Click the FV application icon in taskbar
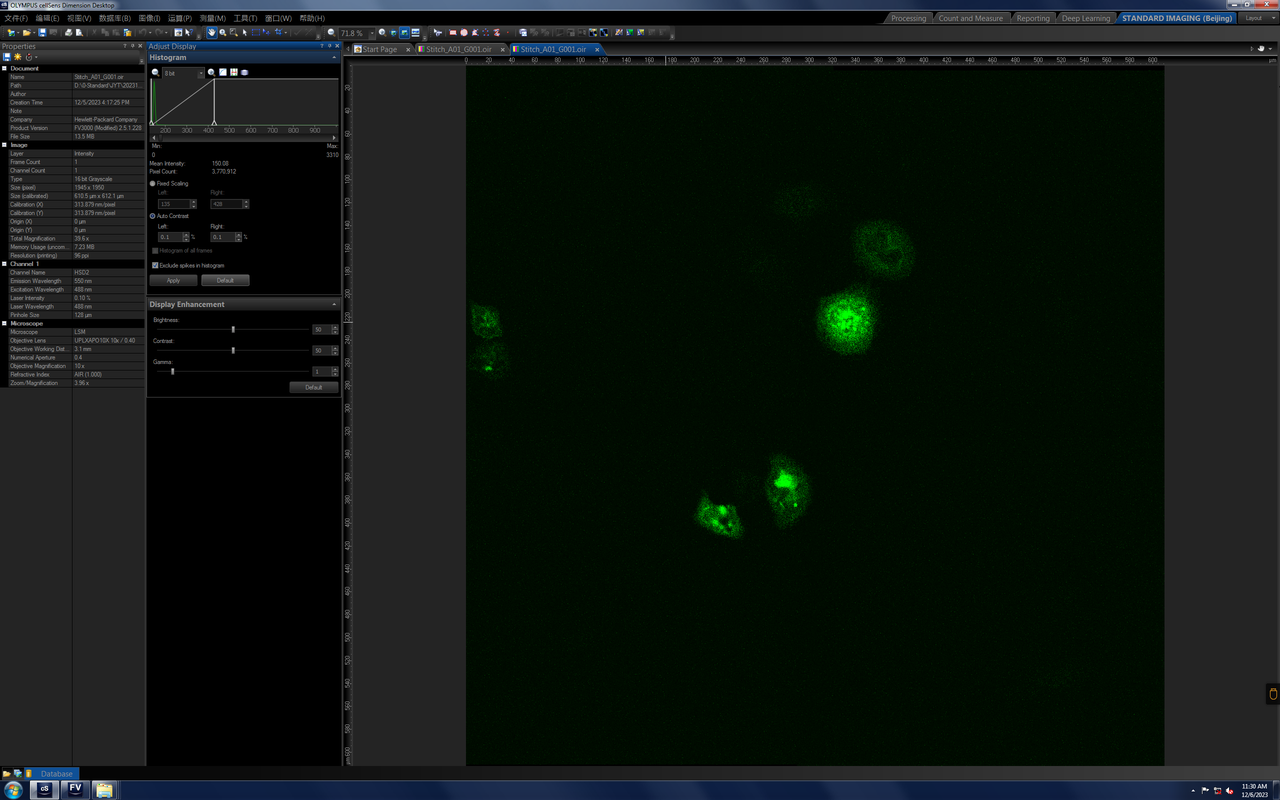Viewport: 1280px width, 800px height. [x=75, y=789]
